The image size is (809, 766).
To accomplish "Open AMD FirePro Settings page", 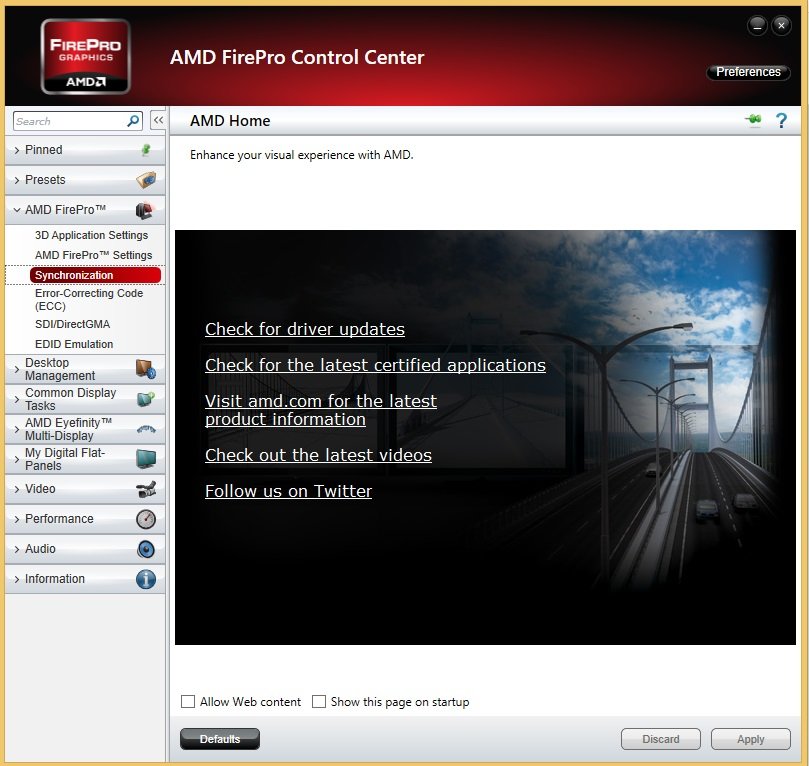I will pos(93,255).
